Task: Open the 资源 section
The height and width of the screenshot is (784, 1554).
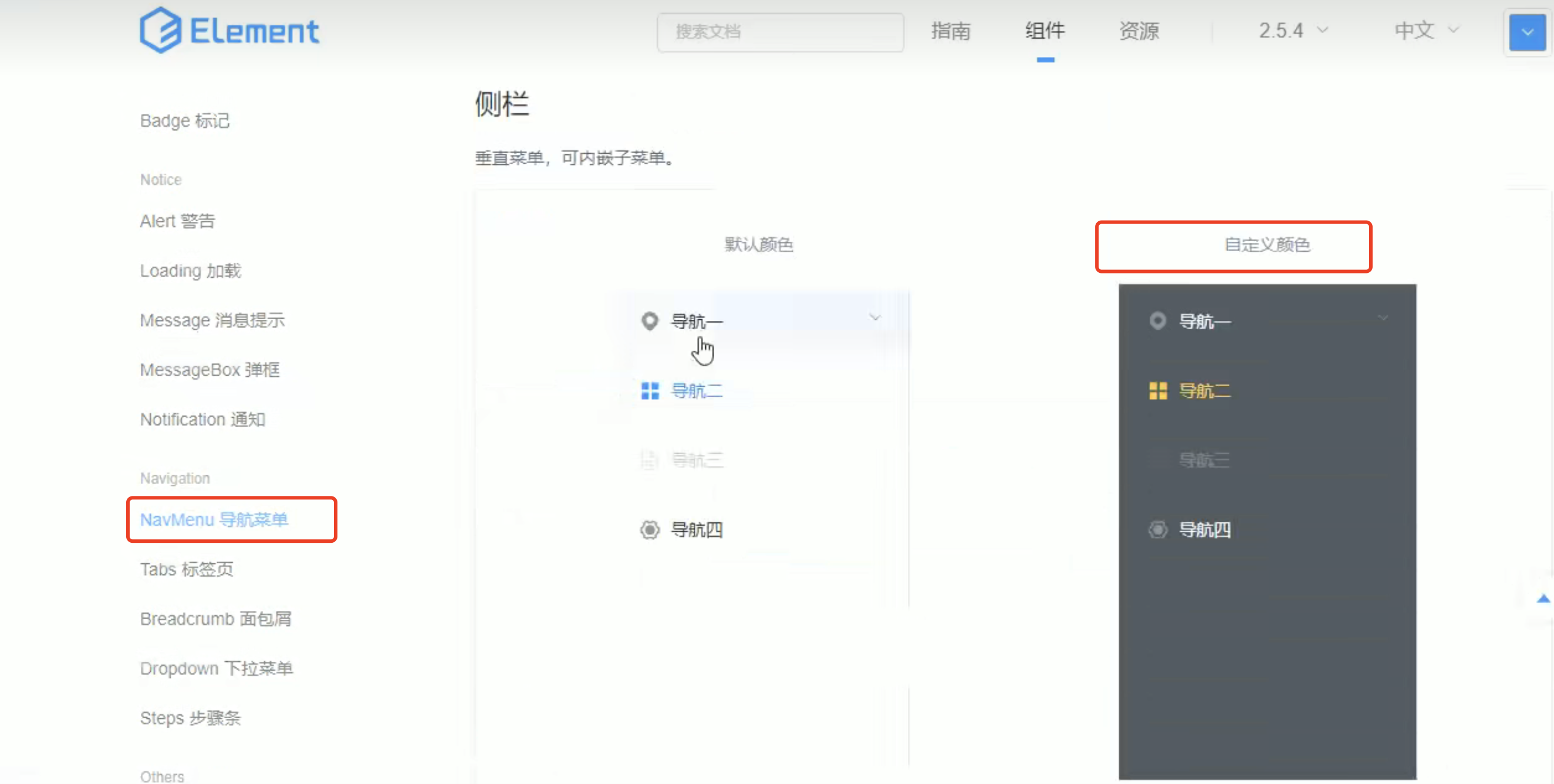Action: pyautogui.click(x=1139, y=31)
